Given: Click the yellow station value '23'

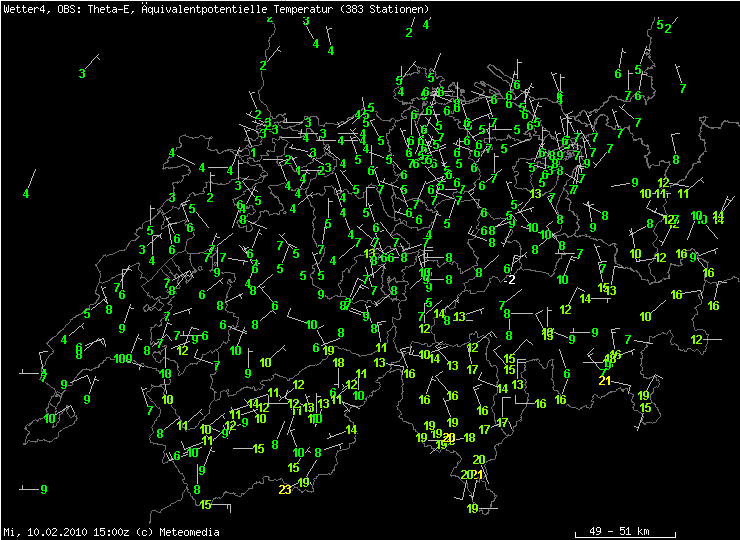Looking at the screenshot, I should 285,489.
